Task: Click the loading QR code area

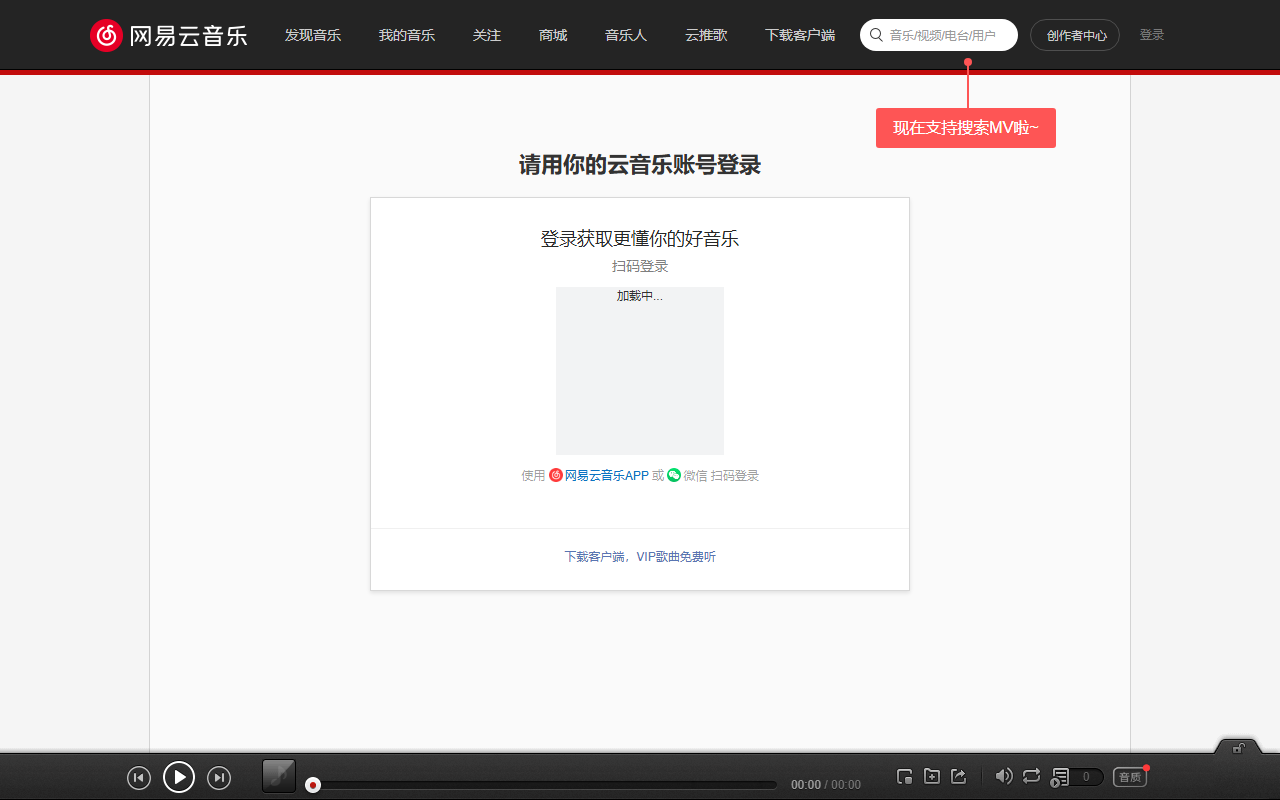Action: (x=640, y=371)
